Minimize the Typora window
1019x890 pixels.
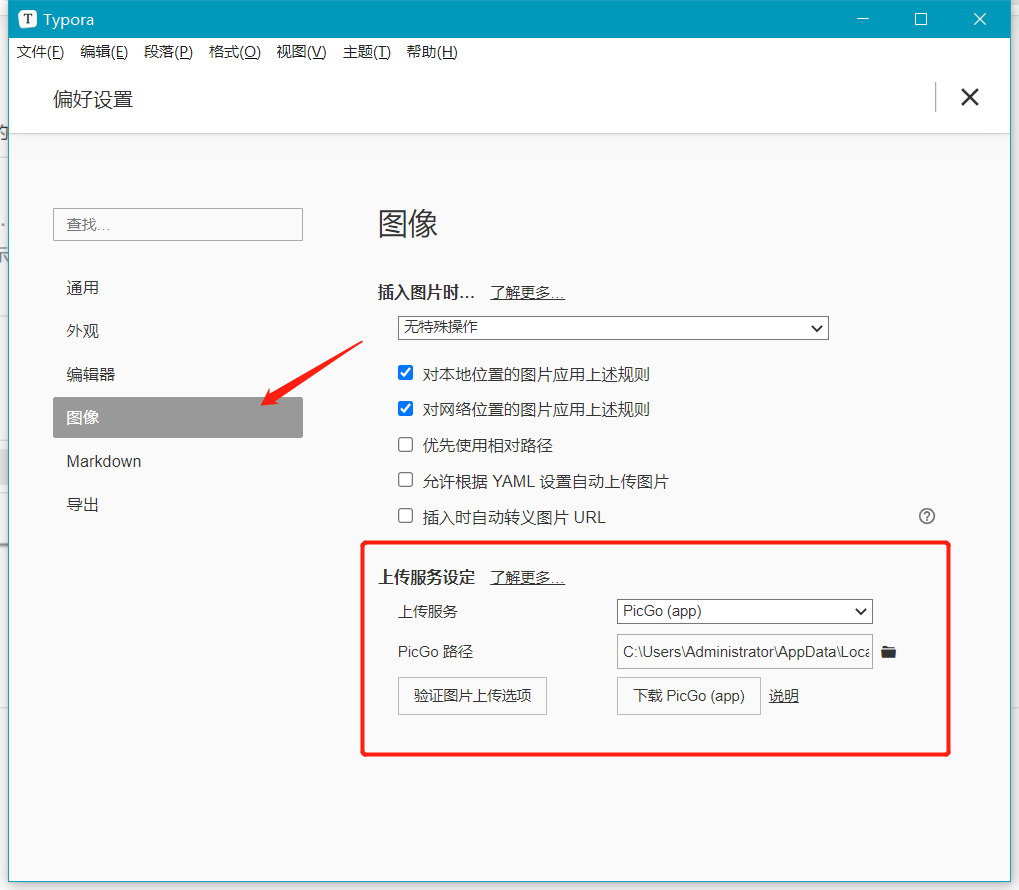(863, 20)
